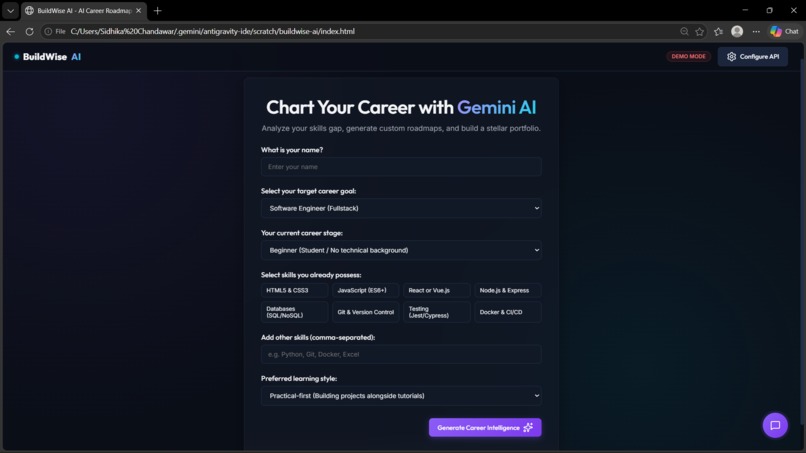Click the Chart Your Career heading
The width and height of the screenshot is (806, 453).
coord(401,107)
